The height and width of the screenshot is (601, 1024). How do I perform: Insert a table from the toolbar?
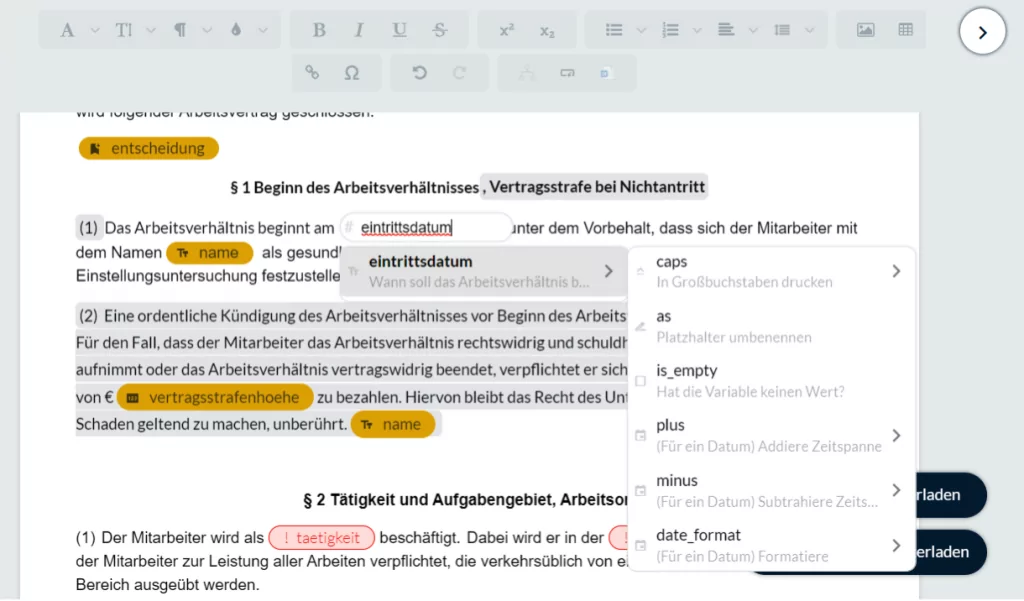click(x=906, y=30)
